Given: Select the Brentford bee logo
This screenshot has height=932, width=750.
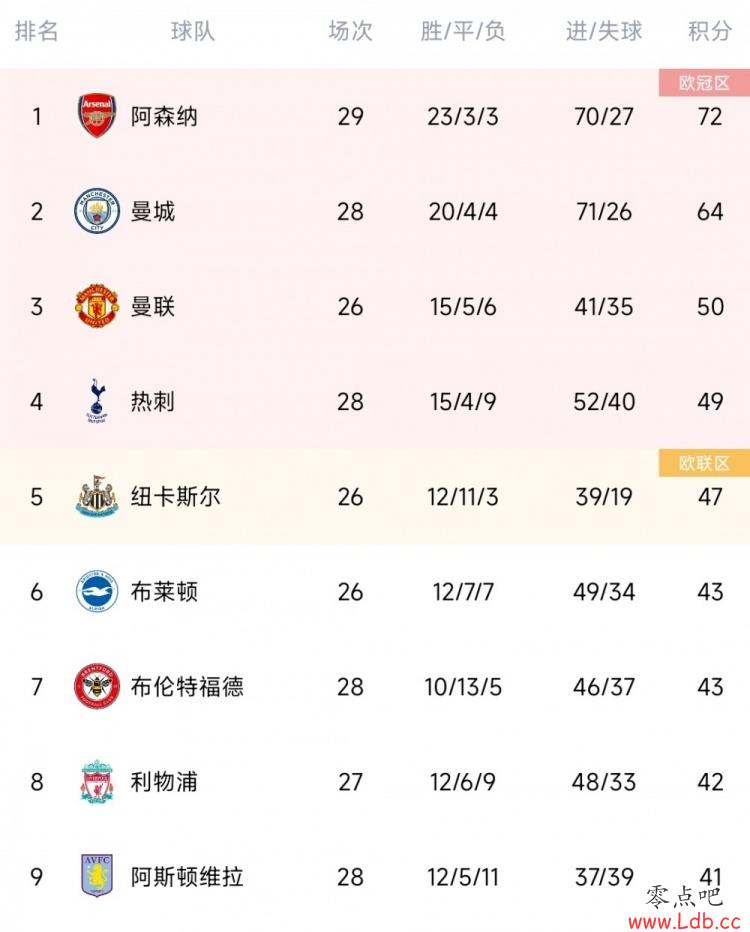Looking at the screenshot, I should pos(97,687).
